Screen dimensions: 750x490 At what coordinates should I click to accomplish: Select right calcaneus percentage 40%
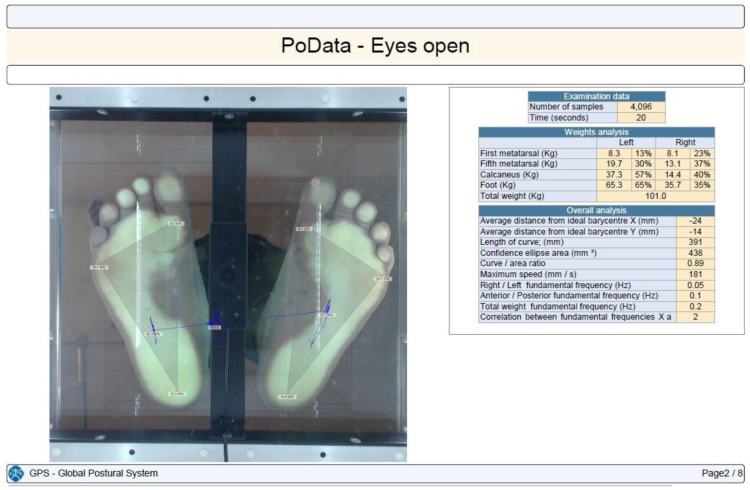click(702, 175)
